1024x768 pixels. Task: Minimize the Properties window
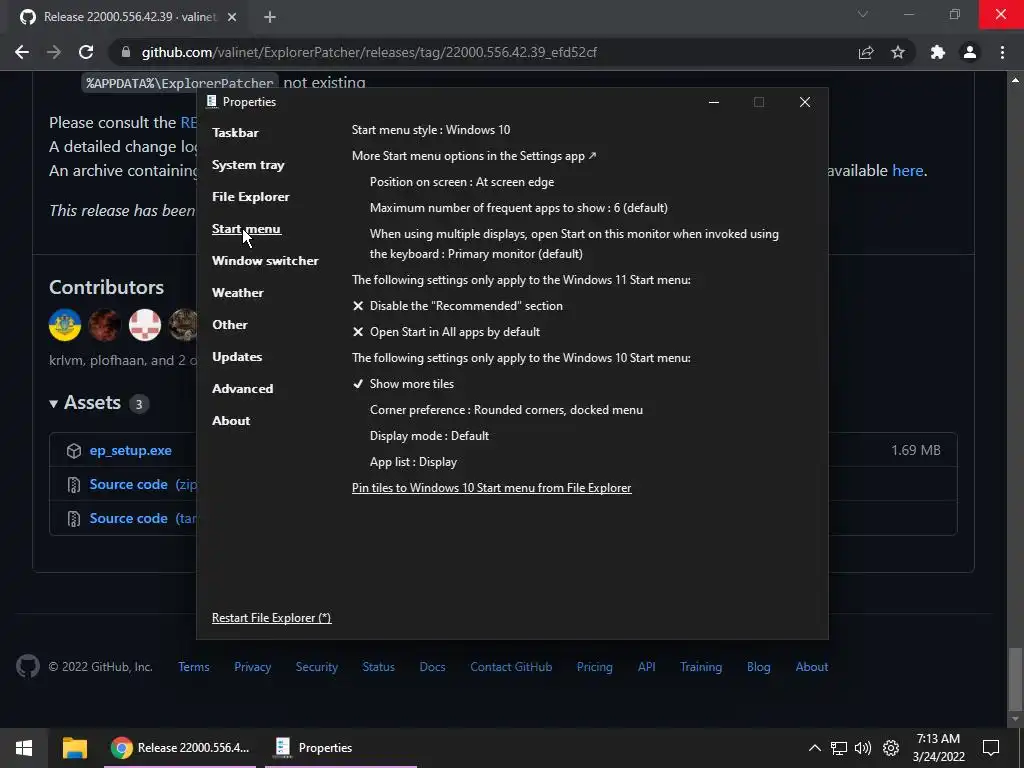pyautogui.click(x=714, y=102)
